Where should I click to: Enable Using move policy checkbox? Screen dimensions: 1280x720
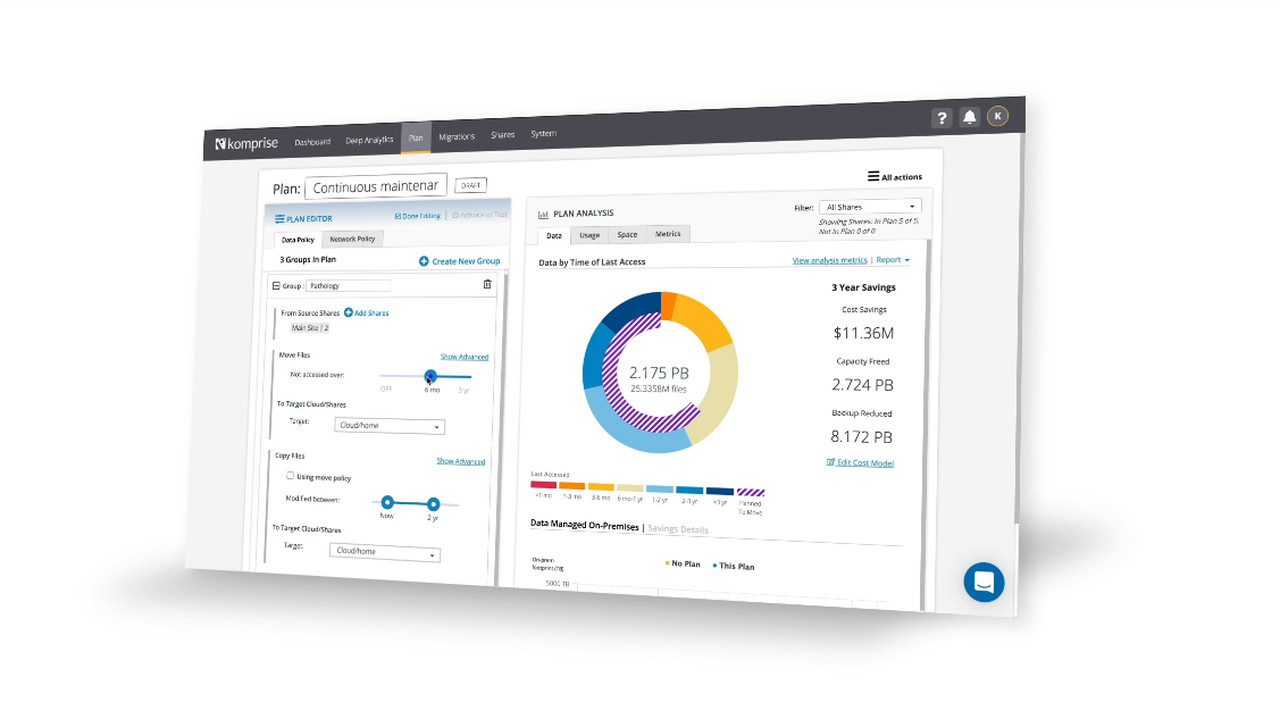pyautogui.click(x=291, y=476)
